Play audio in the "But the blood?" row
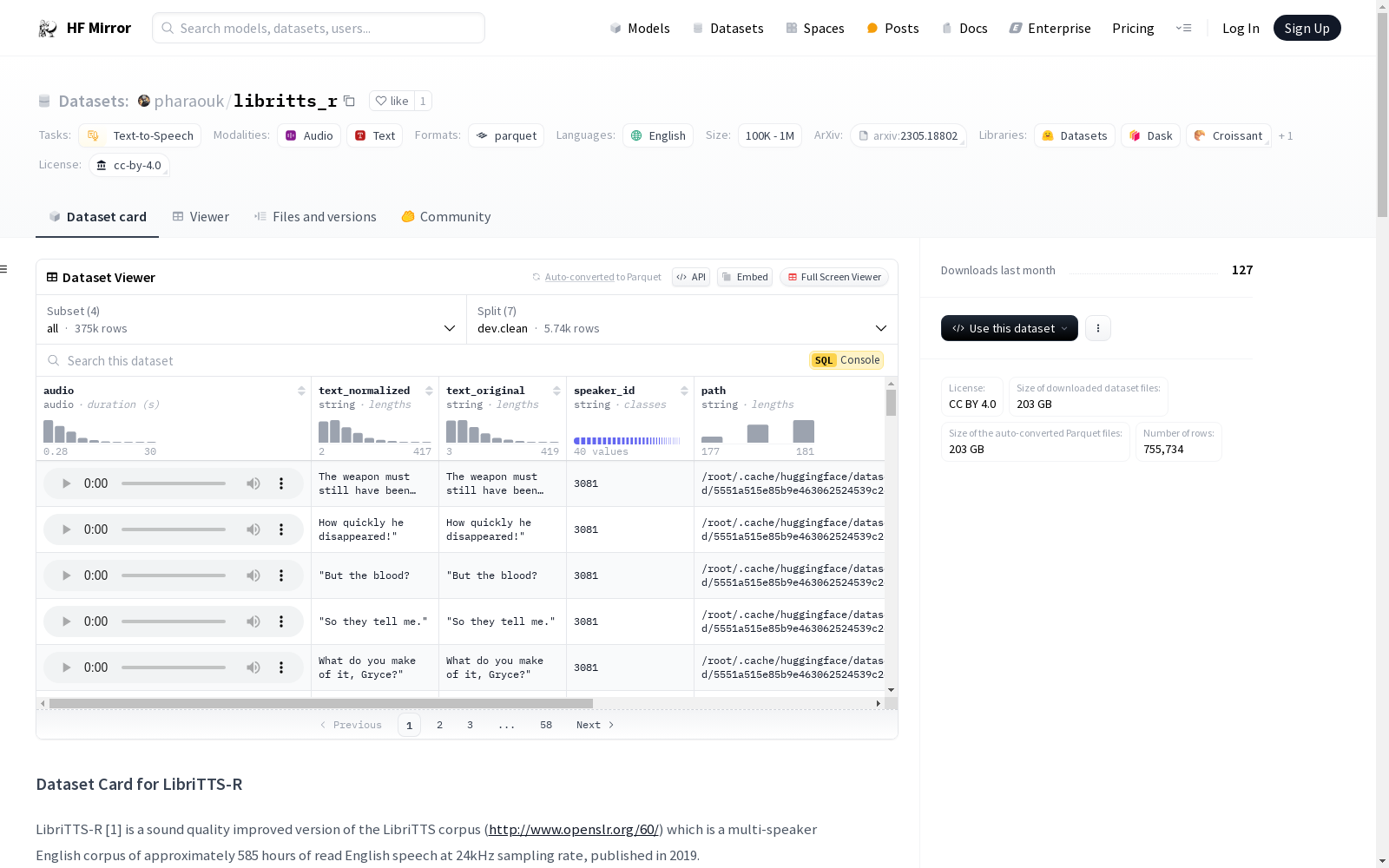Image resolution: width=1389 pixels, height=868 pixels. 66,575
